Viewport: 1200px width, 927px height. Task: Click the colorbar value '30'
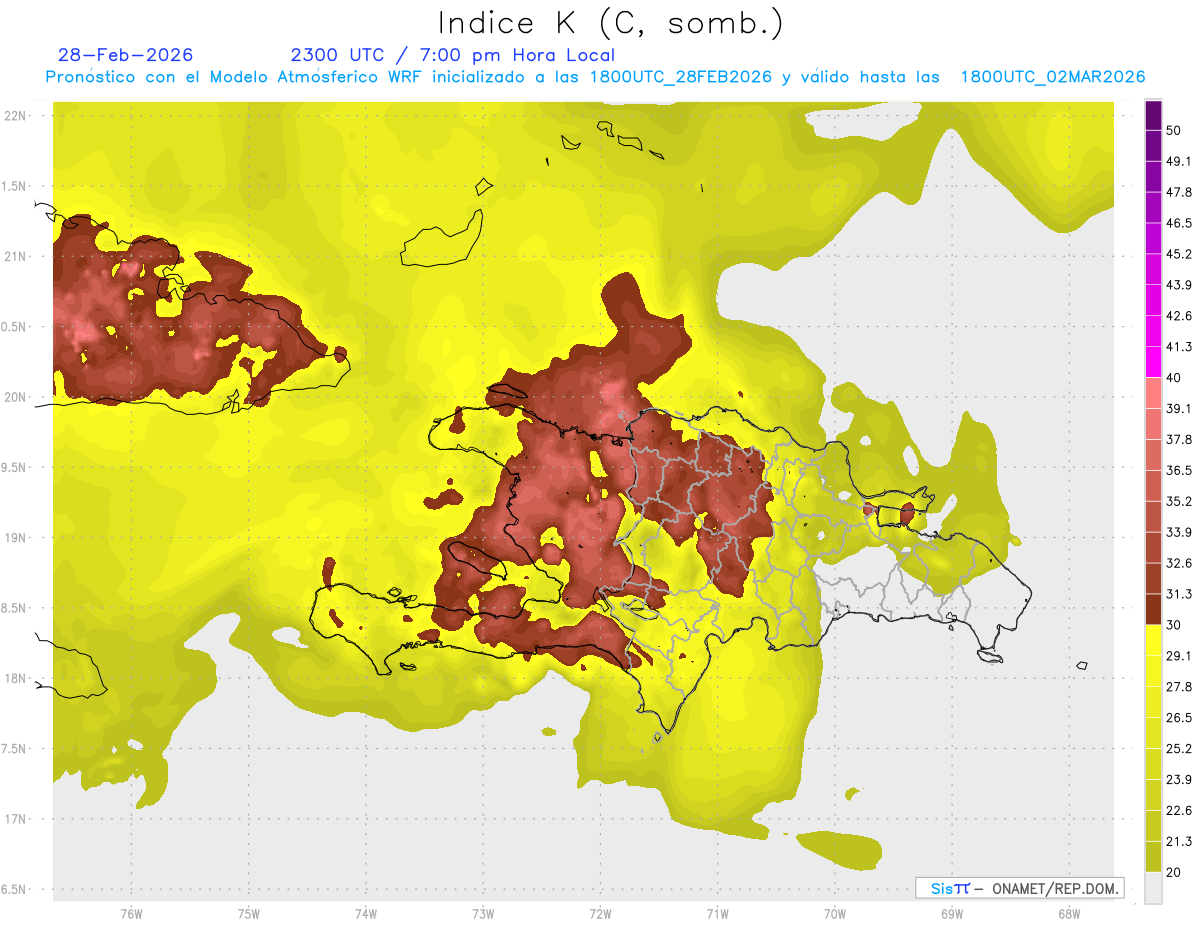point(1175,625)
